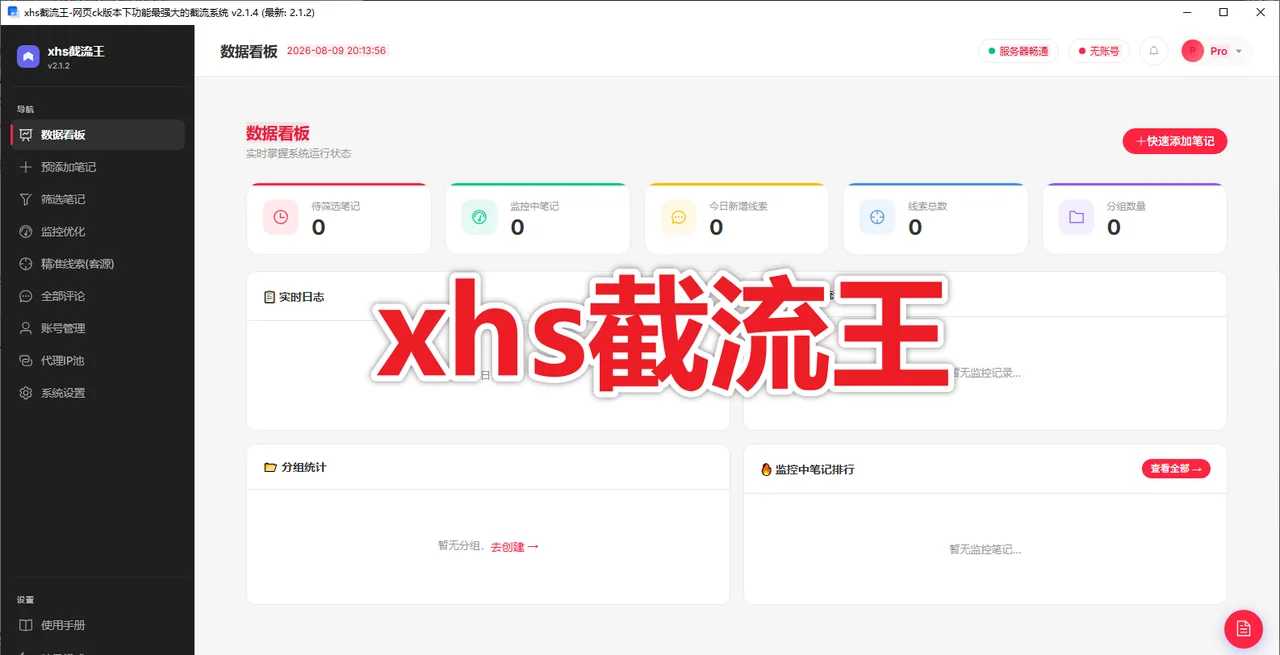Click the flame icon beside 监控中笔记排行
This screenshot has height=655, width=1280.
[x=766, y=469]
